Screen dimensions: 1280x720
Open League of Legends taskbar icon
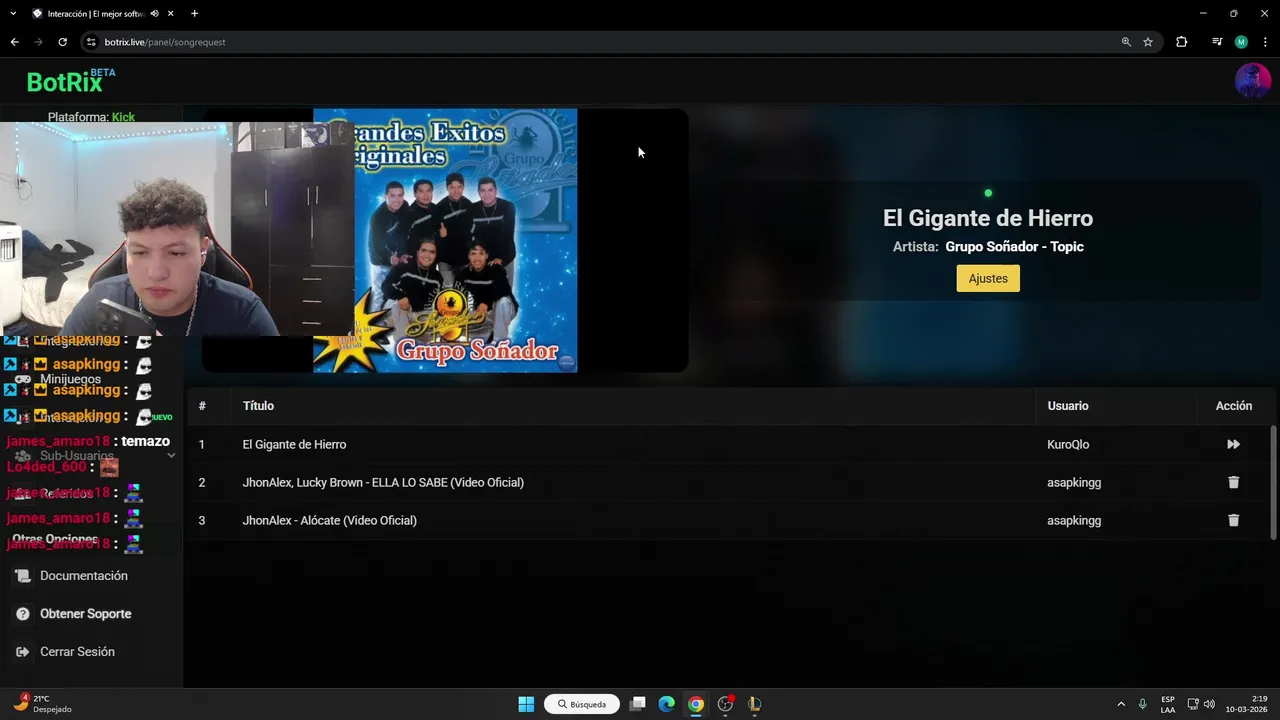click(x=755, y=704)
